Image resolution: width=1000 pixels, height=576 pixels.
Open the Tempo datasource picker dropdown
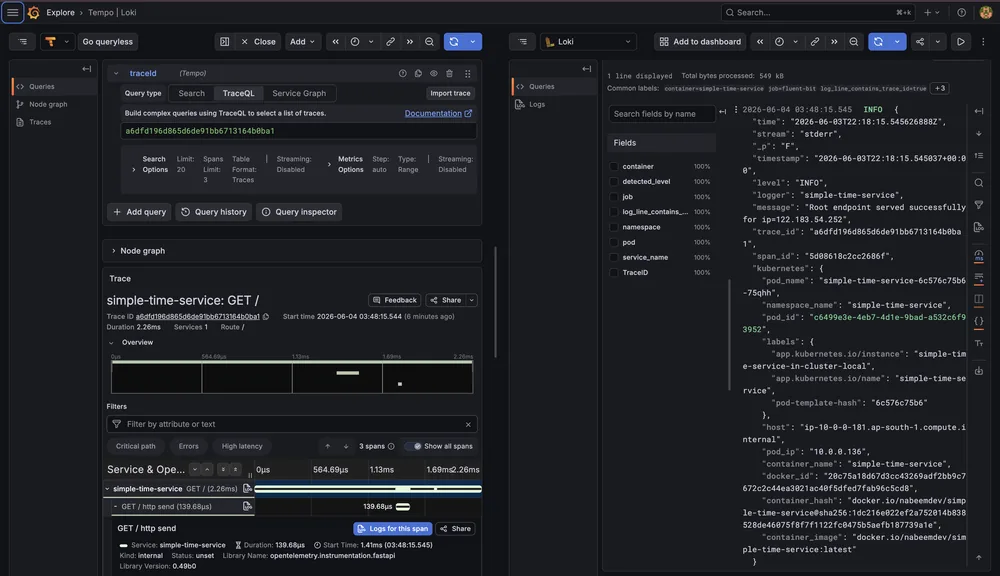coord(57,41)
